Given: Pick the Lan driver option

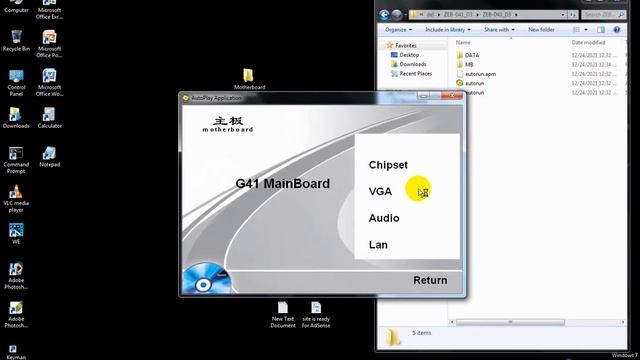Looking at the screenshot, I should pyautogui.click(x=378, y=244).
